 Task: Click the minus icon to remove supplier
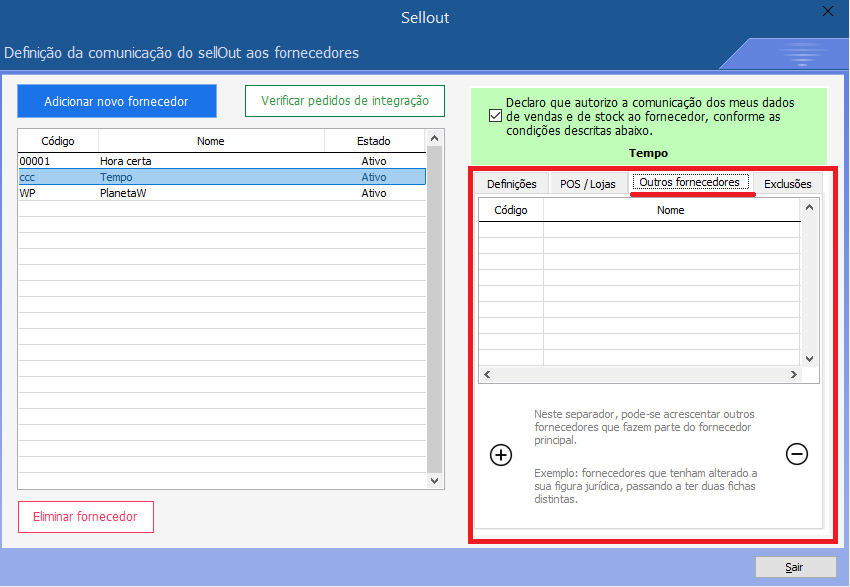797,454
